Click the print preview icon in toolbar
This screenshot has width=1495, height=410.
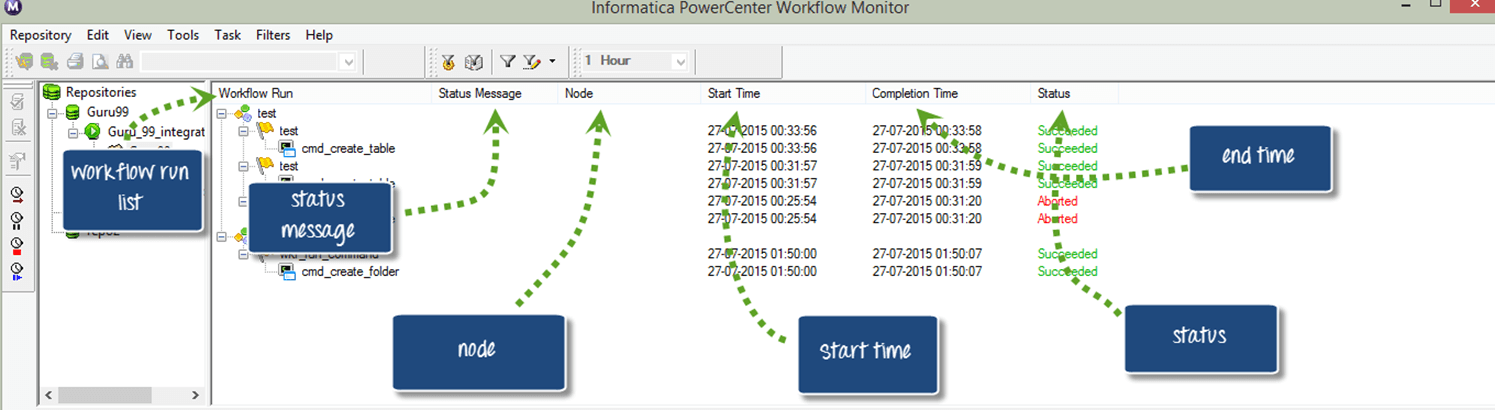pyautogui.click(x=99, y=62)
